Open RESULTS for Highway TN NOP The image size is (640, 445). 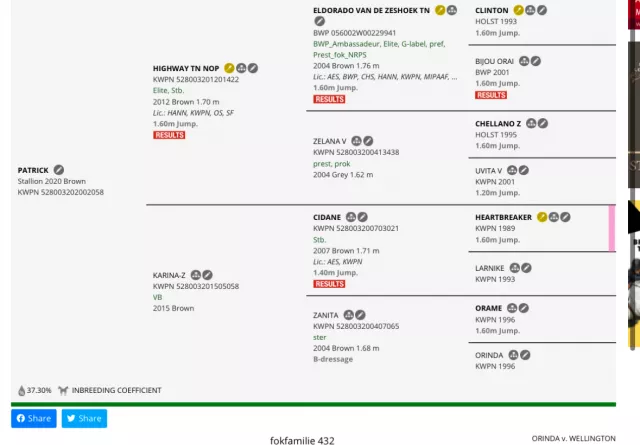(x=169, y=135)
